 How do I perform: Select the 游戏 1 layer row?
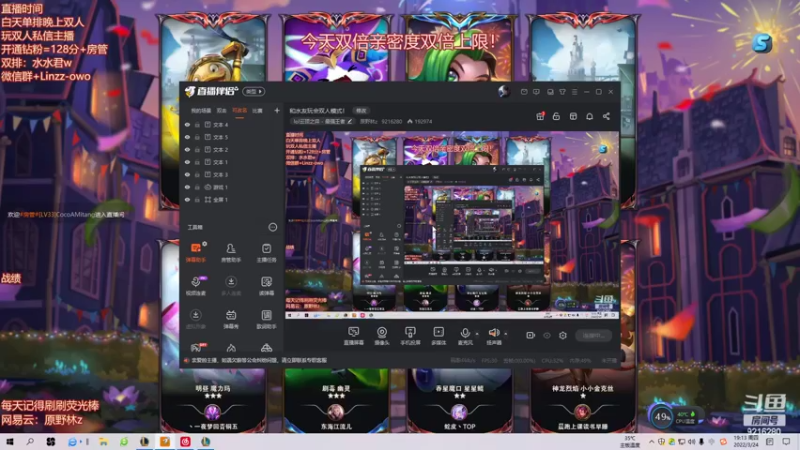click(231, 187)
